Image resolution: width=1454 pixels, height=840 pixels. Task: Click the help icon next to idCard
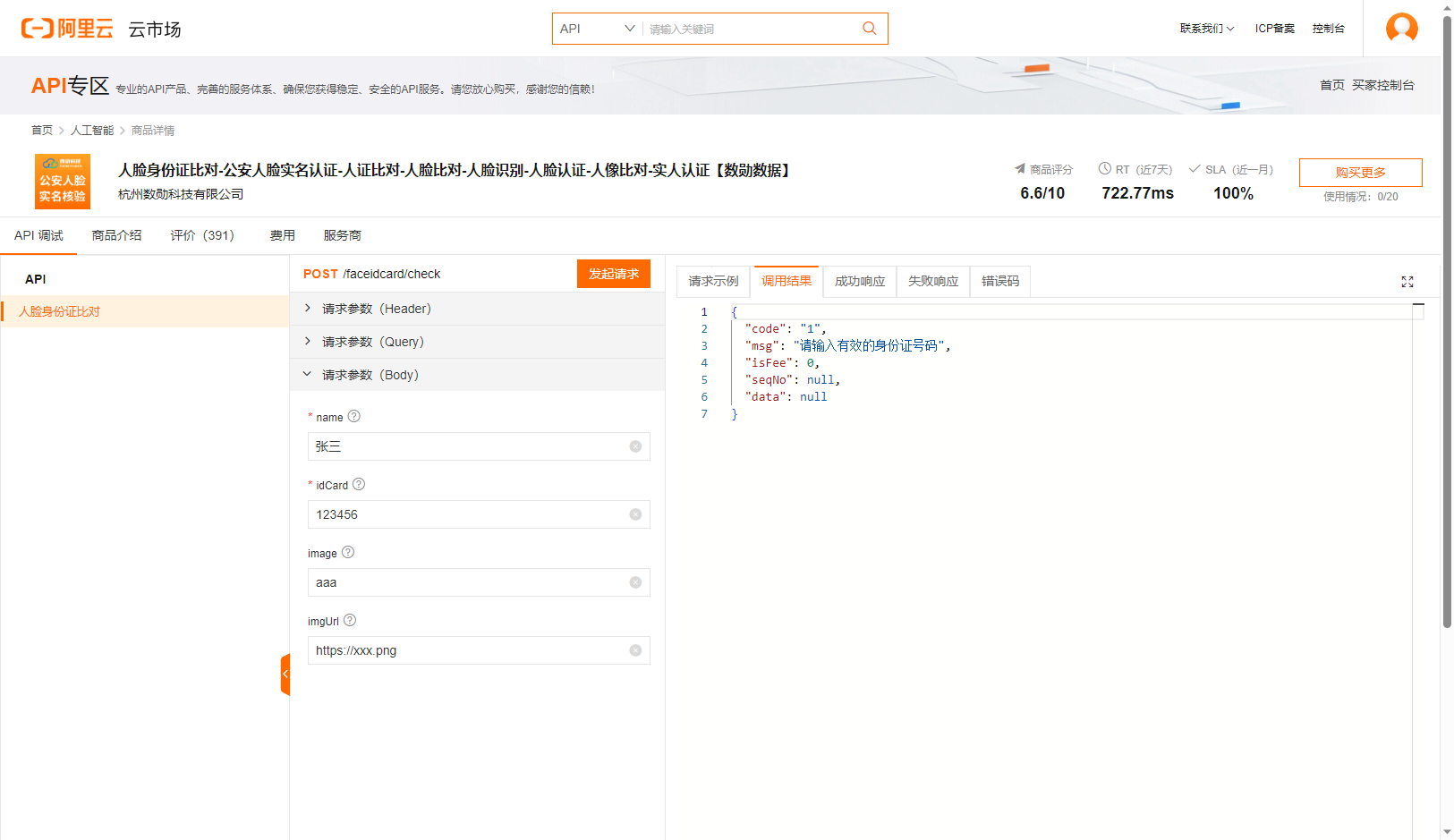click(x=359, y=484)
